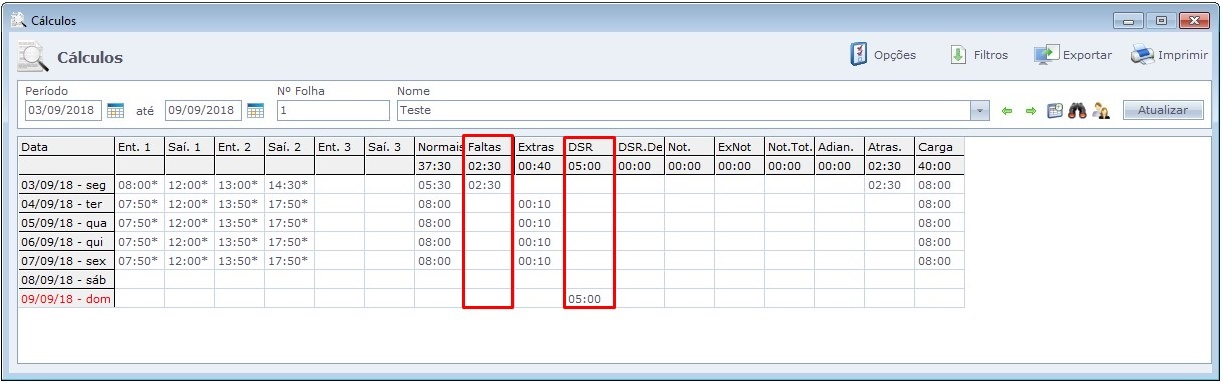This screenshot has height=383, width=1223.
Task: Click the Imprimir label
Action: [1183, 55]
